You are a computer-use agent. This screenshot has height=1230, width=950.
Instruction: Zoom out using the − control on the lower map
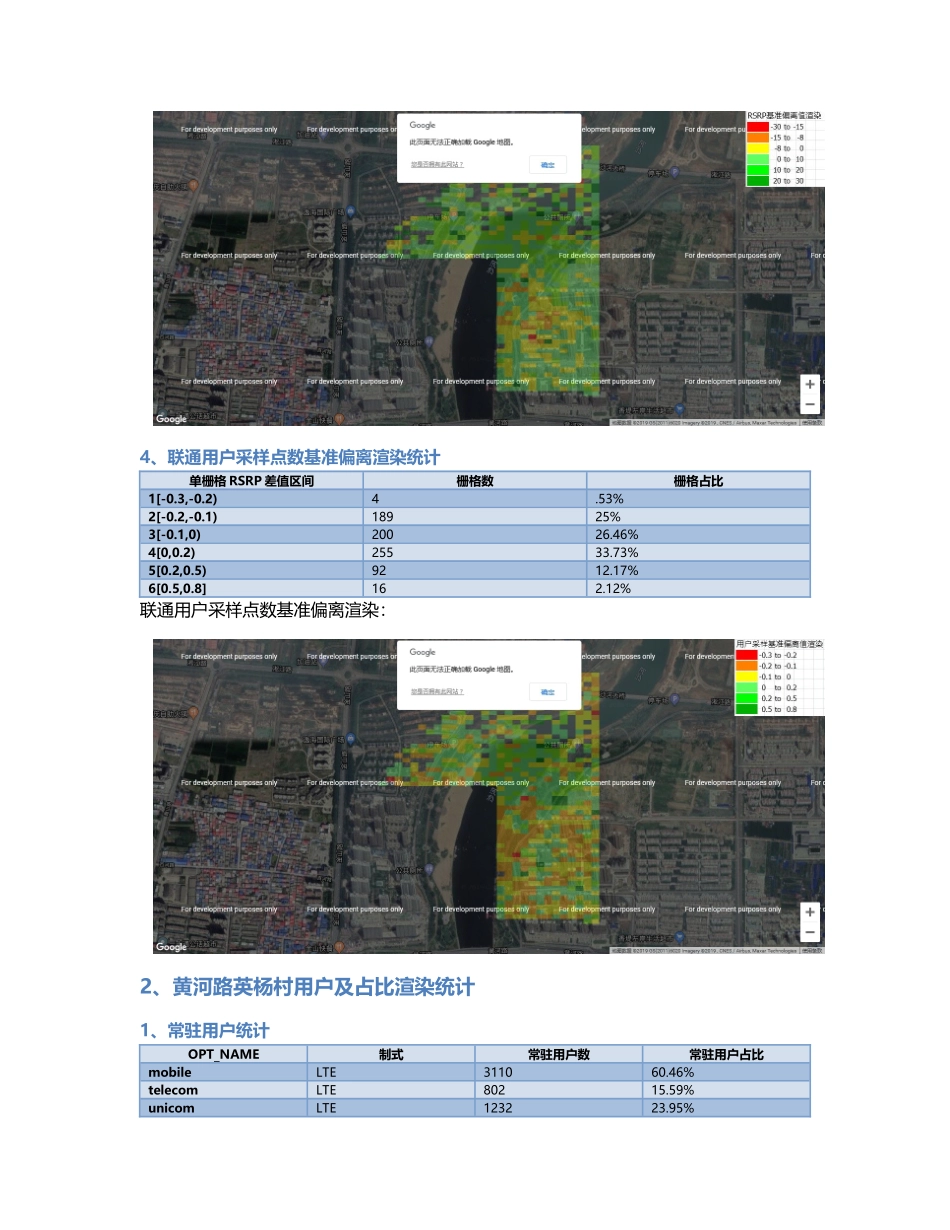[809, 931]
